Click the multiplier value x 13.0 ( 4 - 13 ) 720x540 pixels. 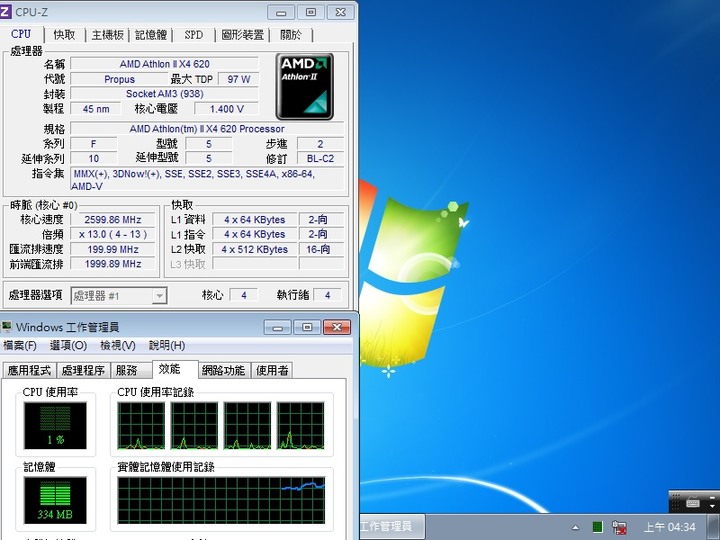112,234
